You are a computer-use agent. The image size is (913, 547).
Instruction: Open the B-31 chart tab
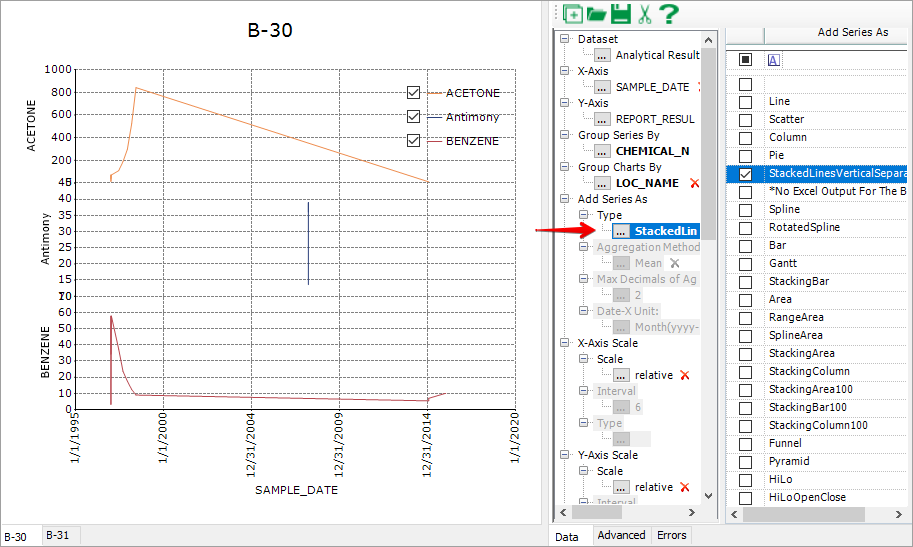click(59, 536)
